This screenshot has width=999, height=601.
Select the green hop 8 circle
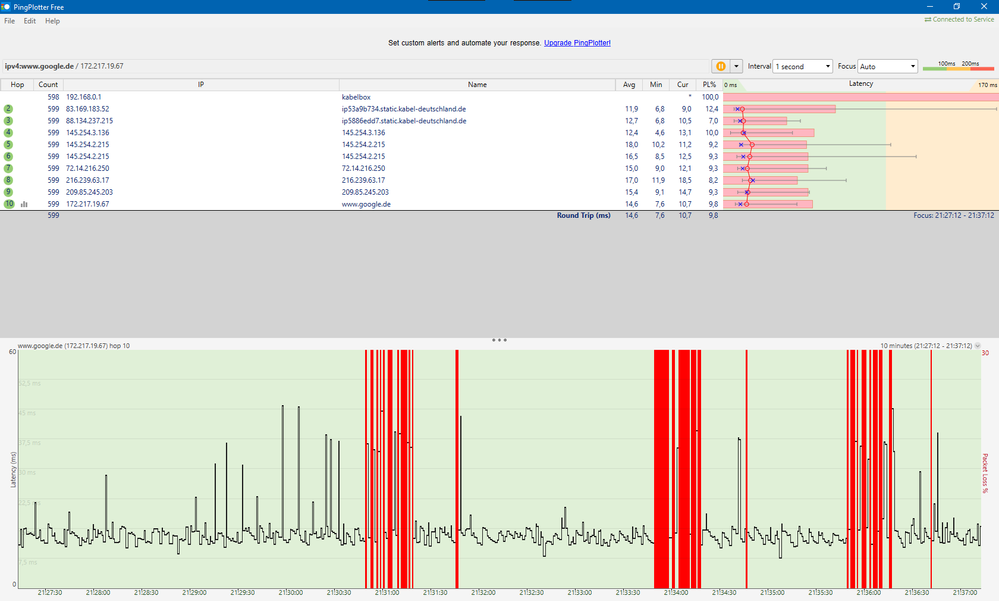(x=9, y=180)
